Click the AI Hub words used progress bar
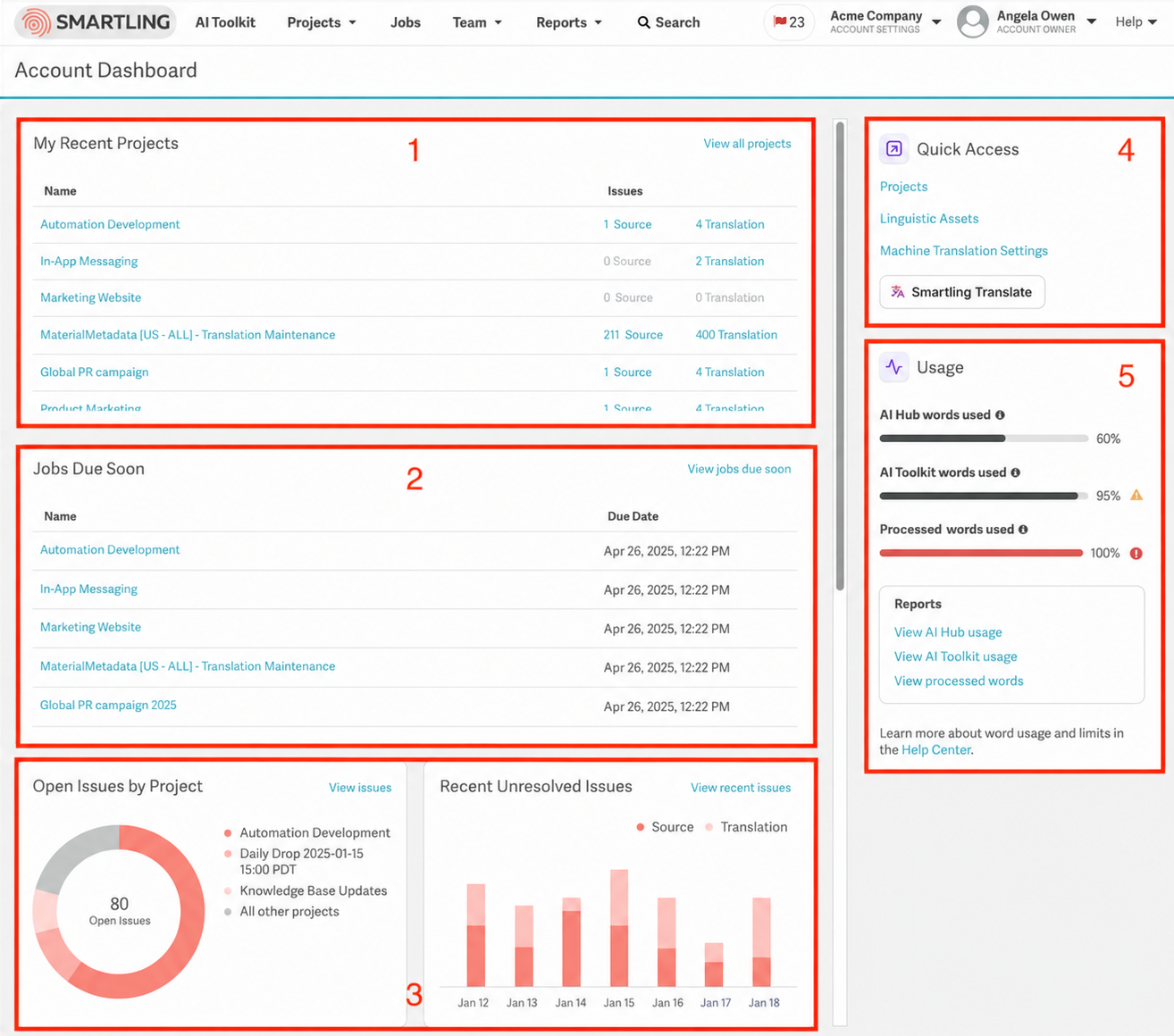 pos(984,439)
